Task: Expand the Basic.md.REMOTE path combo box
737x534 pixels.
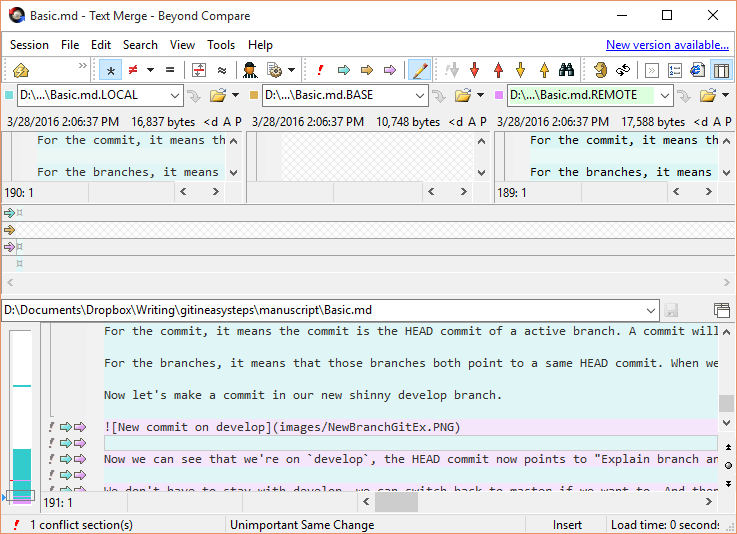Action: [x=665, y=95]
